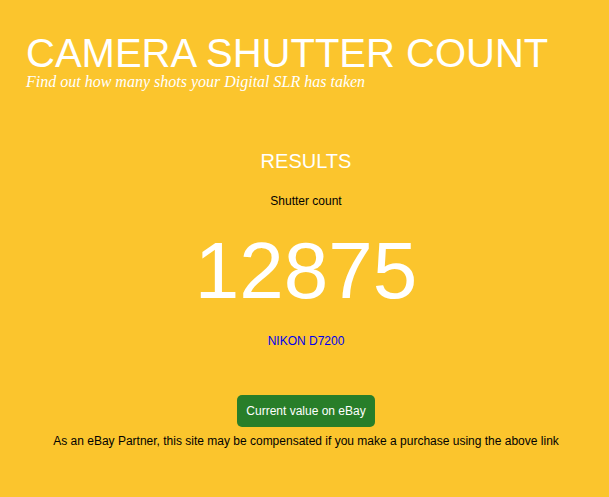Open the NIKON D7200 link
609x497 pixels.
pyautogui.click(x=306, y=341)
